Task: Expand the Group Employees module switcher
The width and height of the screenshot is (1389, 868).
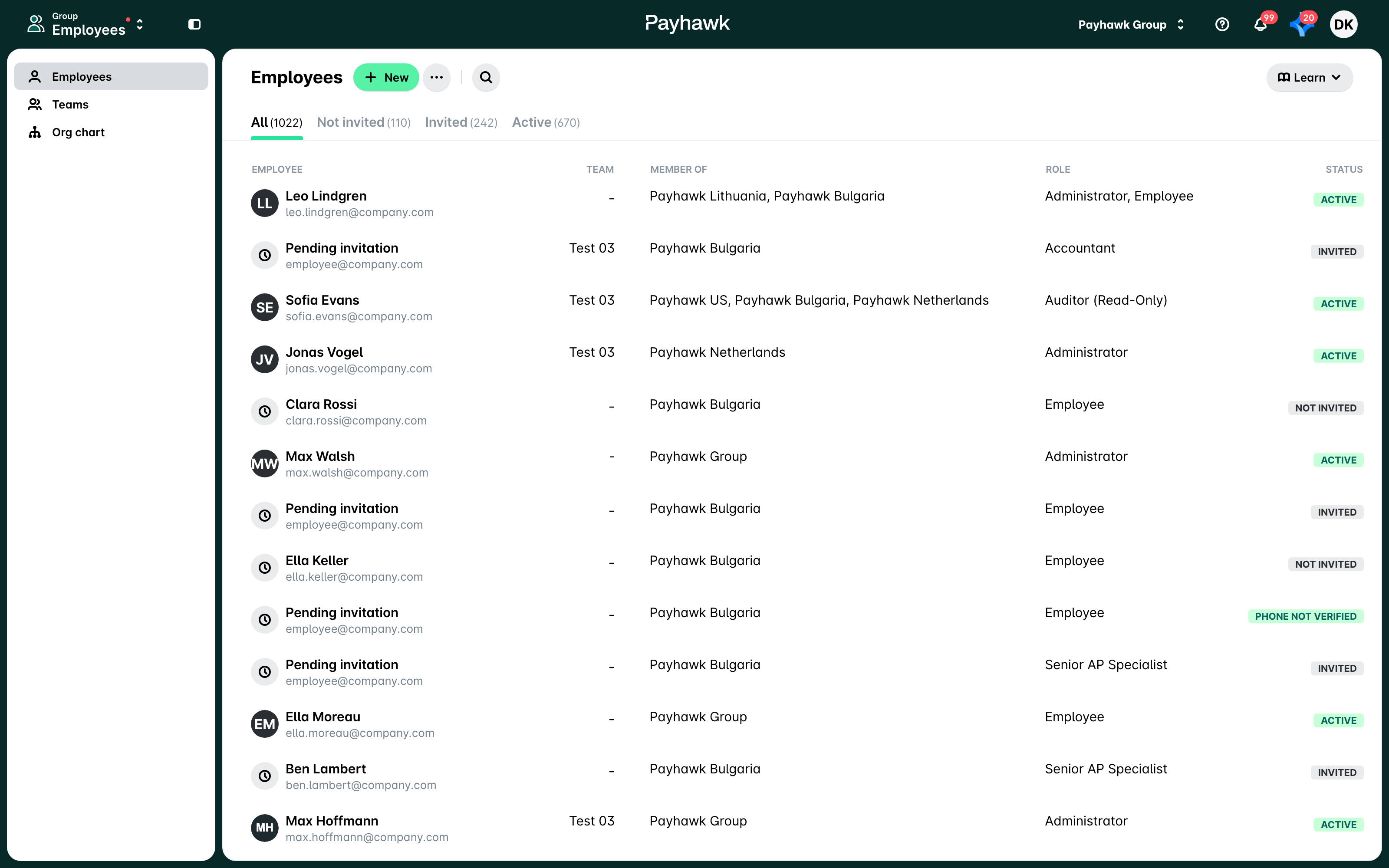Action: coord(86,24)
